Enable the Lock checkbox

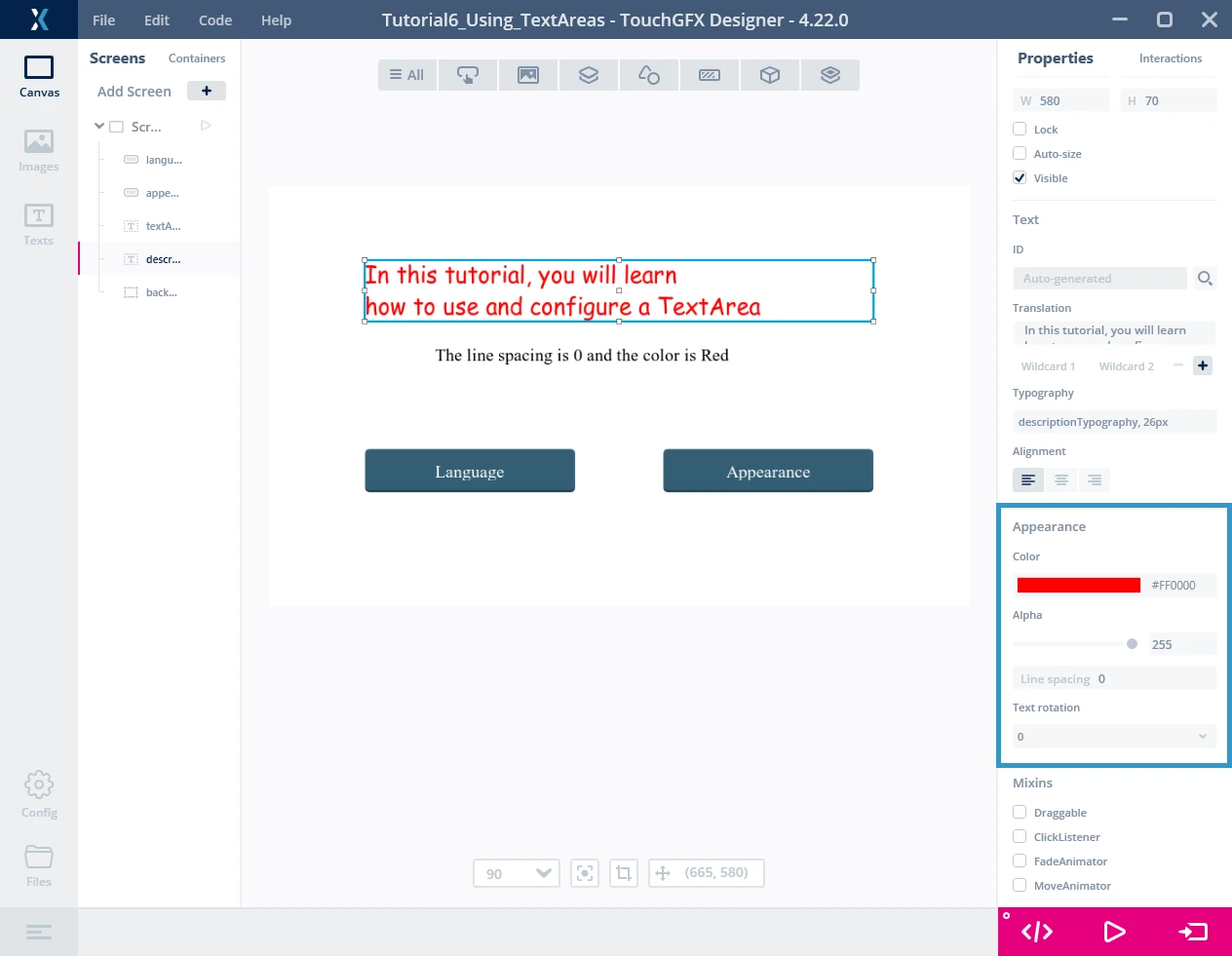pos(1020,129)
